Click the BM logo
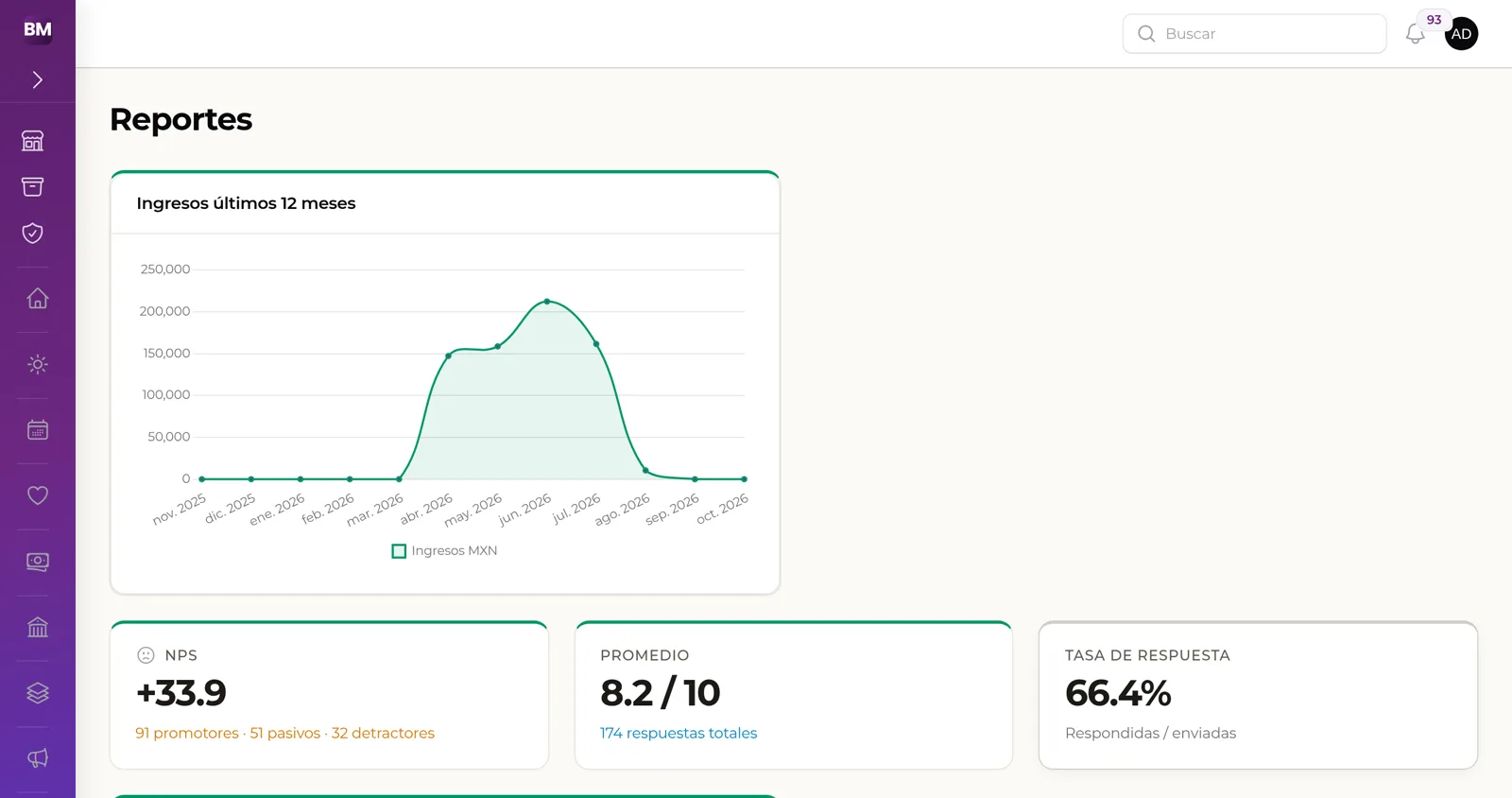 [38, 29]
